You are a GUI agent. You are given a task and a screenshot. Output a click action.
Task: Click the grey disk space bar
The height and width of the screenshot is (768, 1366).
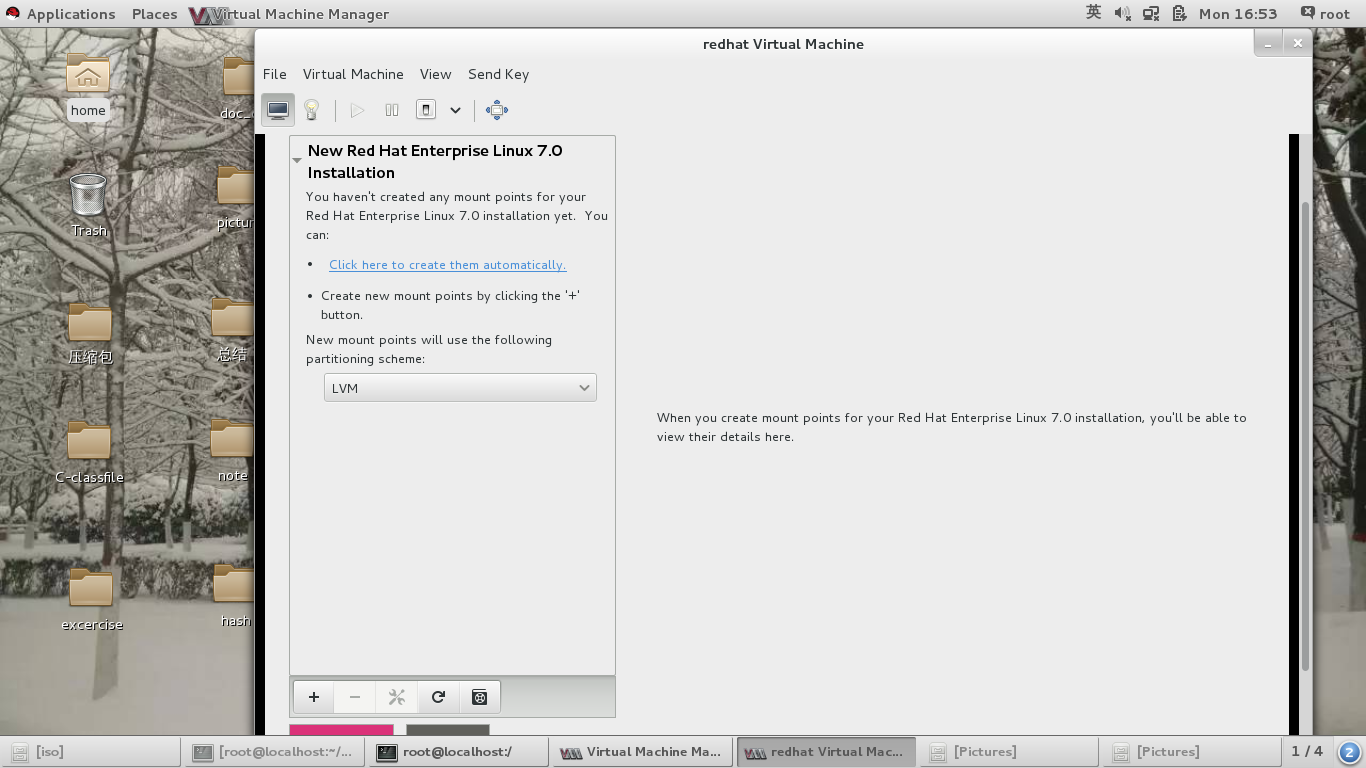pyautogui.click(x=448, y=730)
